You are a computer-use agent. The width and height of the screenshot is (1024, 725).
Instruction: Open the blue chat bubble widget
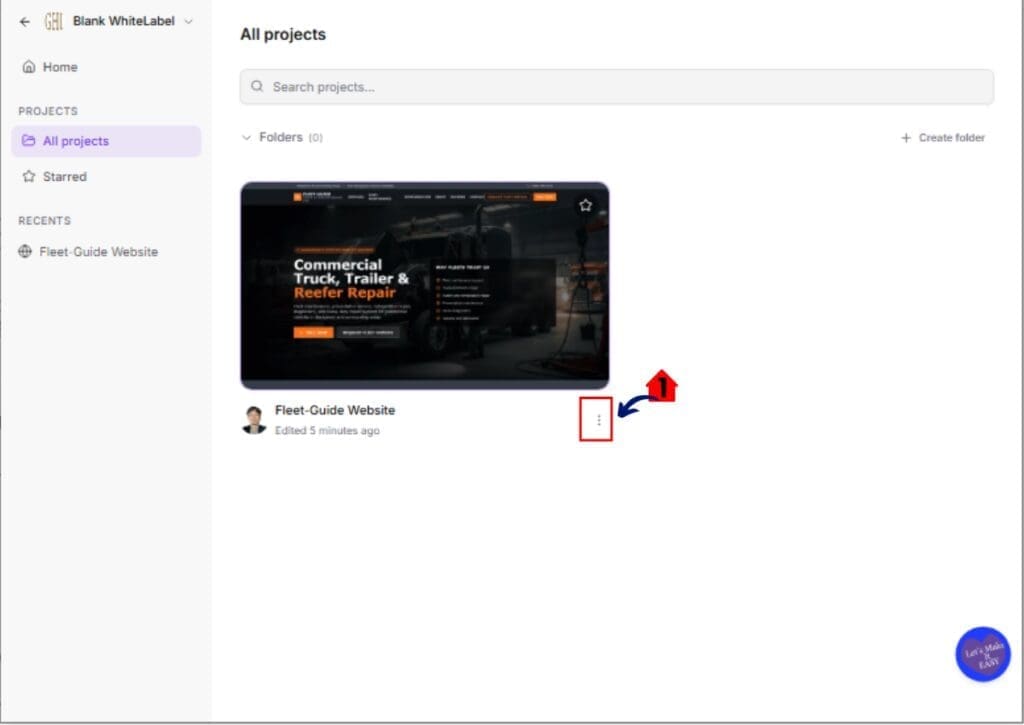(983, 654)
